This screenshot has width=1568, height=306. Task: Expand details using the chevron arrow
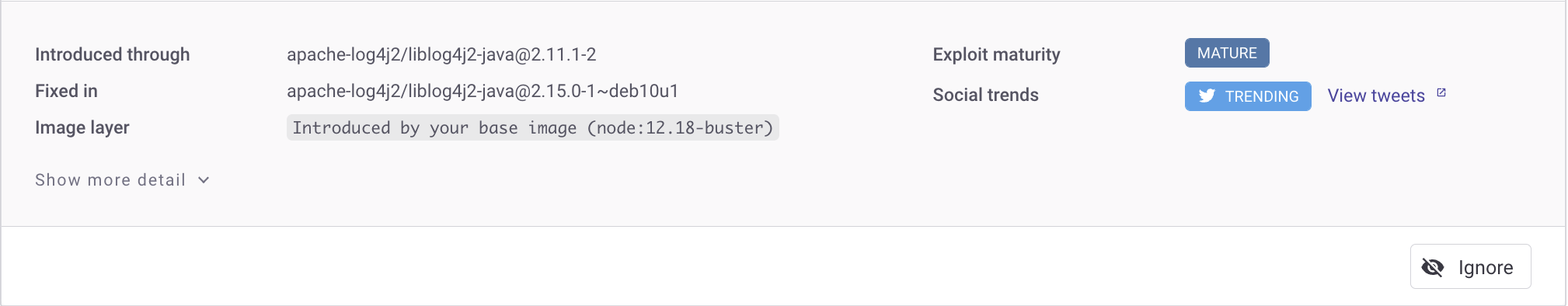[x=204, y=180]
